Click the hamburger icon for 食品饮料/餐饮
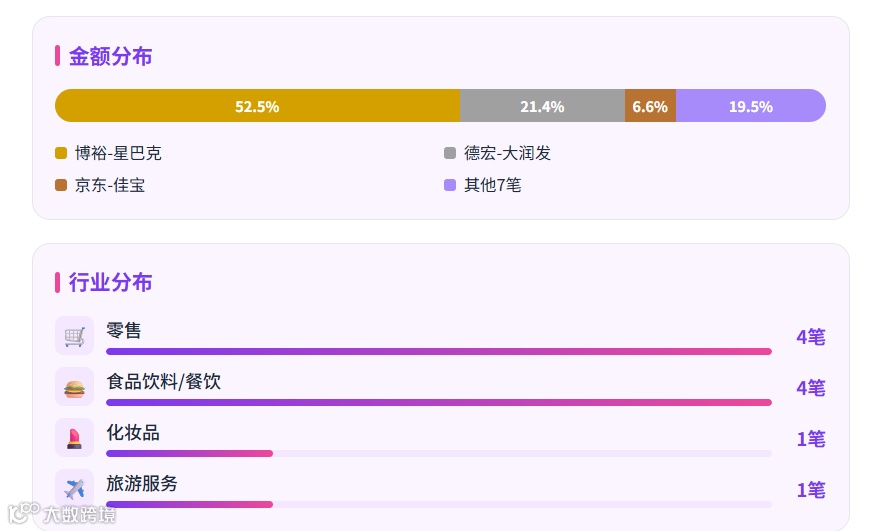The height and width of the screenshot is (531, 884). pos(74,387)
